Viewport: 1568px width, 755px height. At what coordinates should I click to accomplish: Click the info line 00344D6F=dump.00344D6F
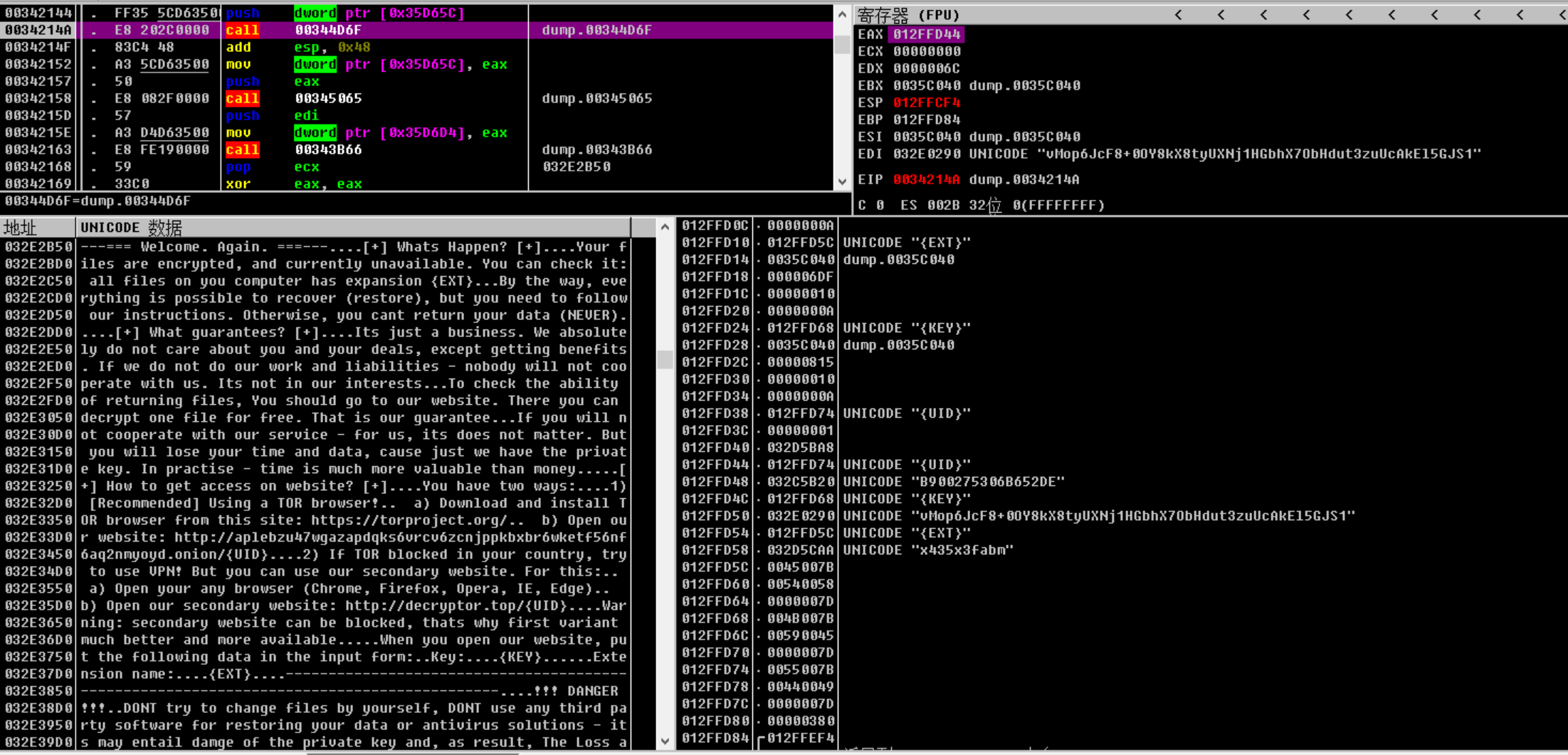98,201
